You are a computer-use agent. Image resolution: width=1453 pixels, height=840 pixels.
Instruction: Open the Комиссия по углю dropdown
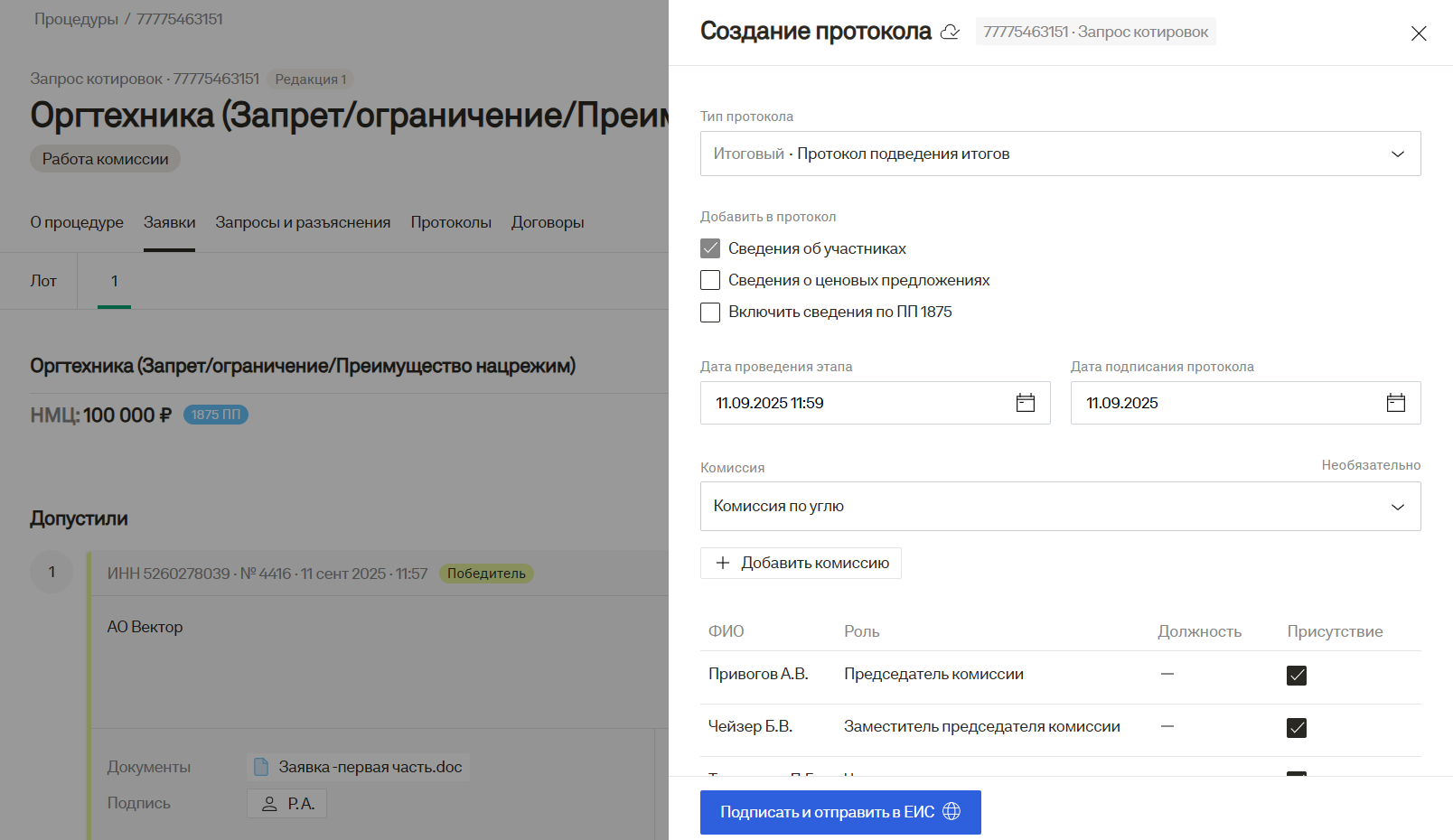click(x=1397, y=507)
